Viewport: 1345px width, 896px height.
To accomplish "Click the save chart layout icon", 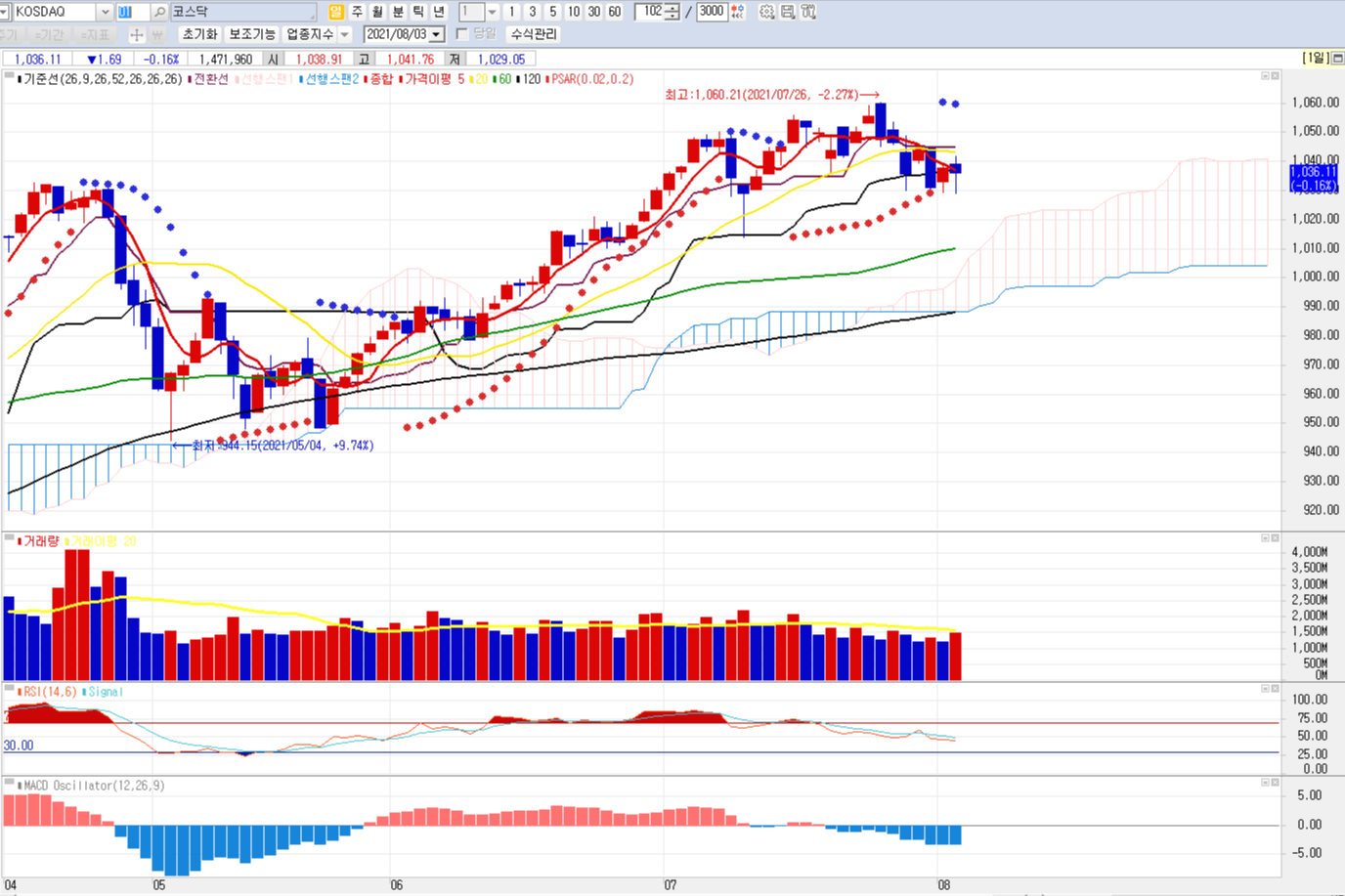I will click(x=788, y=12).
